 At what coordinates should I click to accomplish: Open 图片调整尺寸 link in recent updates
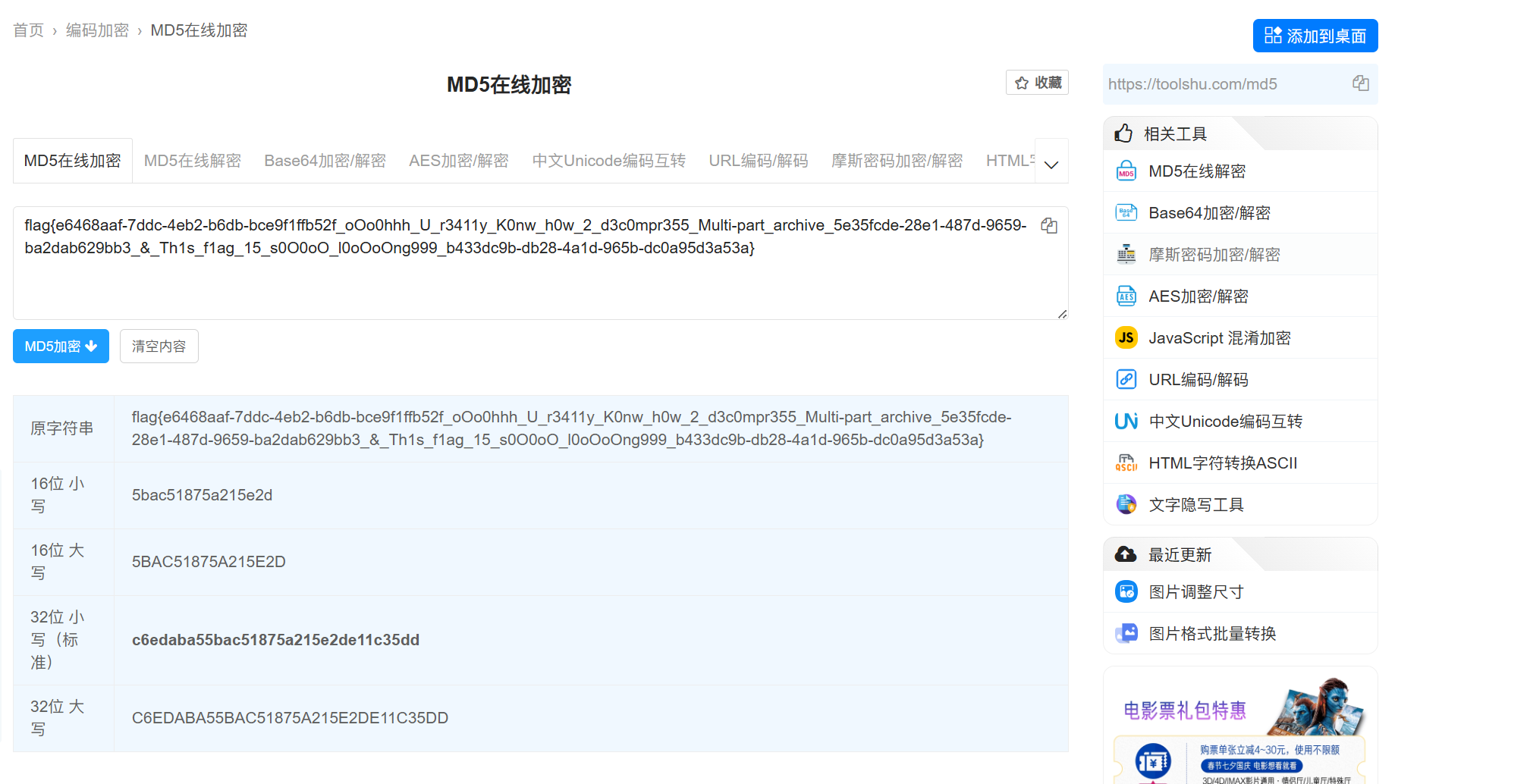pos(1196,592)
